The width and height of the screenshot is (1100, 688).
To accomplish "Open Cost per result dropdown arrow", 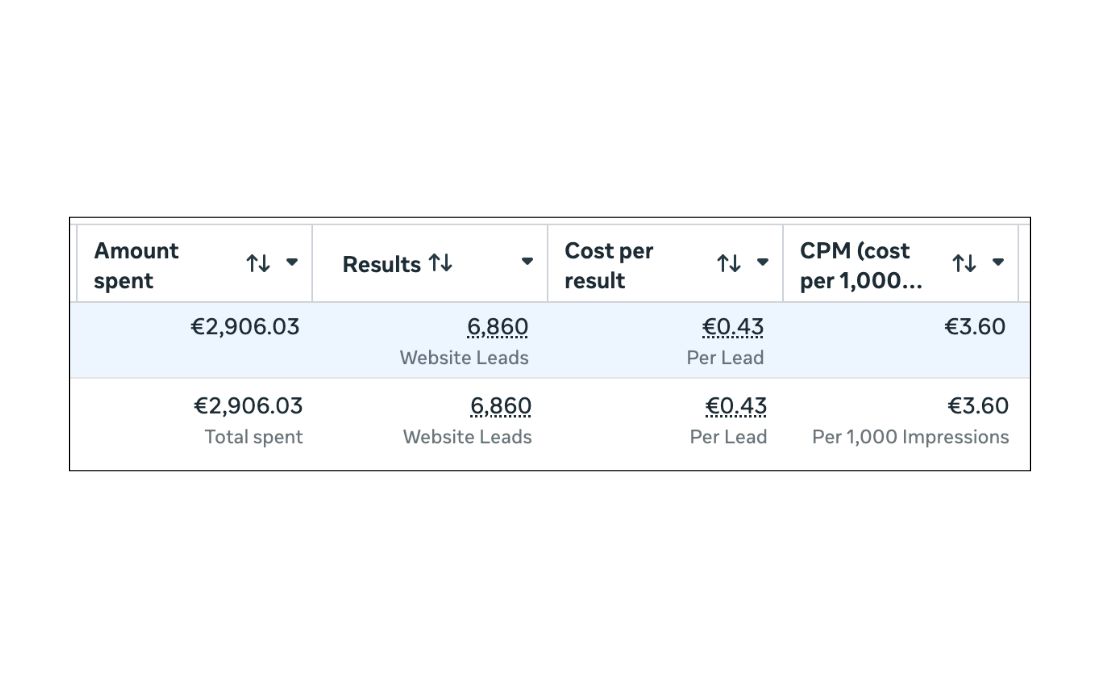I will click(762, 262).
